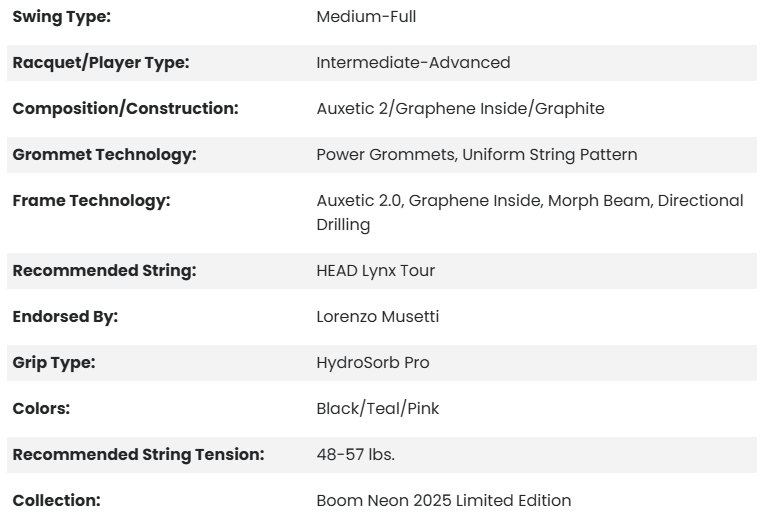The height and width of the screenshot is (522, 775).
Task: Click the 'Lorenzo Musetti' endorser name
Action: click(377, 317)
